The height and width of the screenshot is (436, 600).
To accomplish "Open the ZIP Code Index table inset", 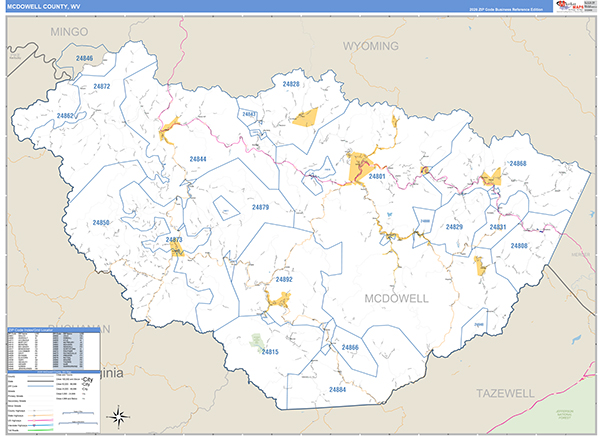I will (54, 349).
